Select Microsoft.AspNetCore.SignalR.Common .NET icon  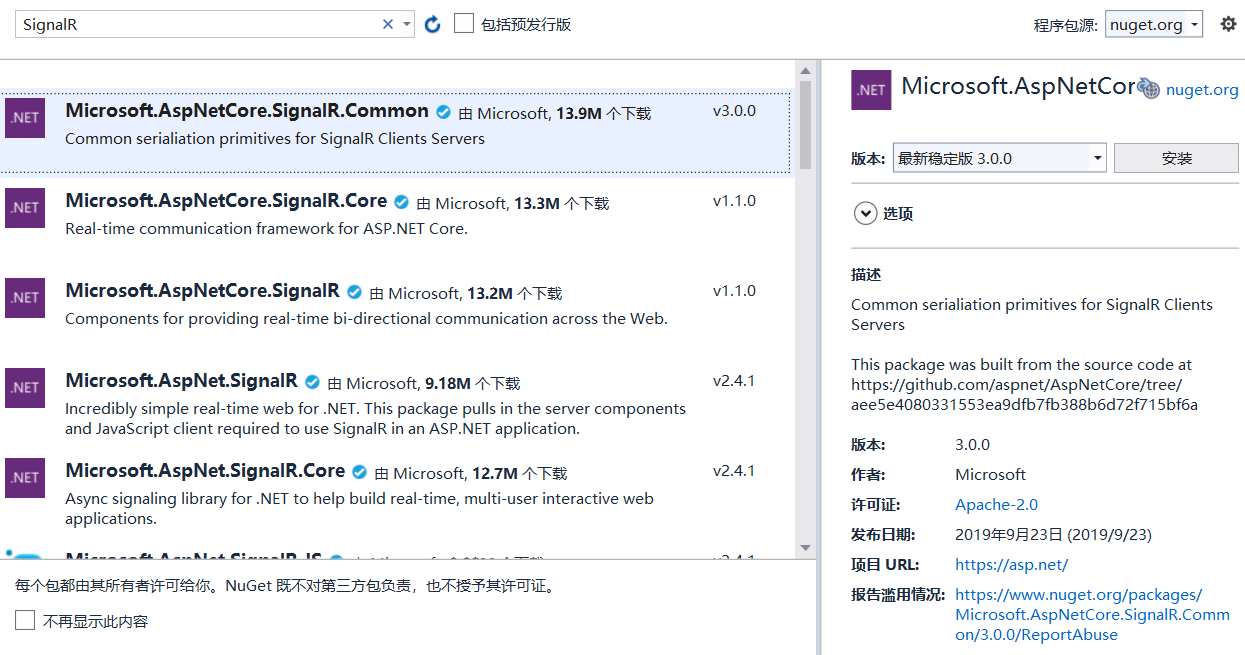[25, 117]
